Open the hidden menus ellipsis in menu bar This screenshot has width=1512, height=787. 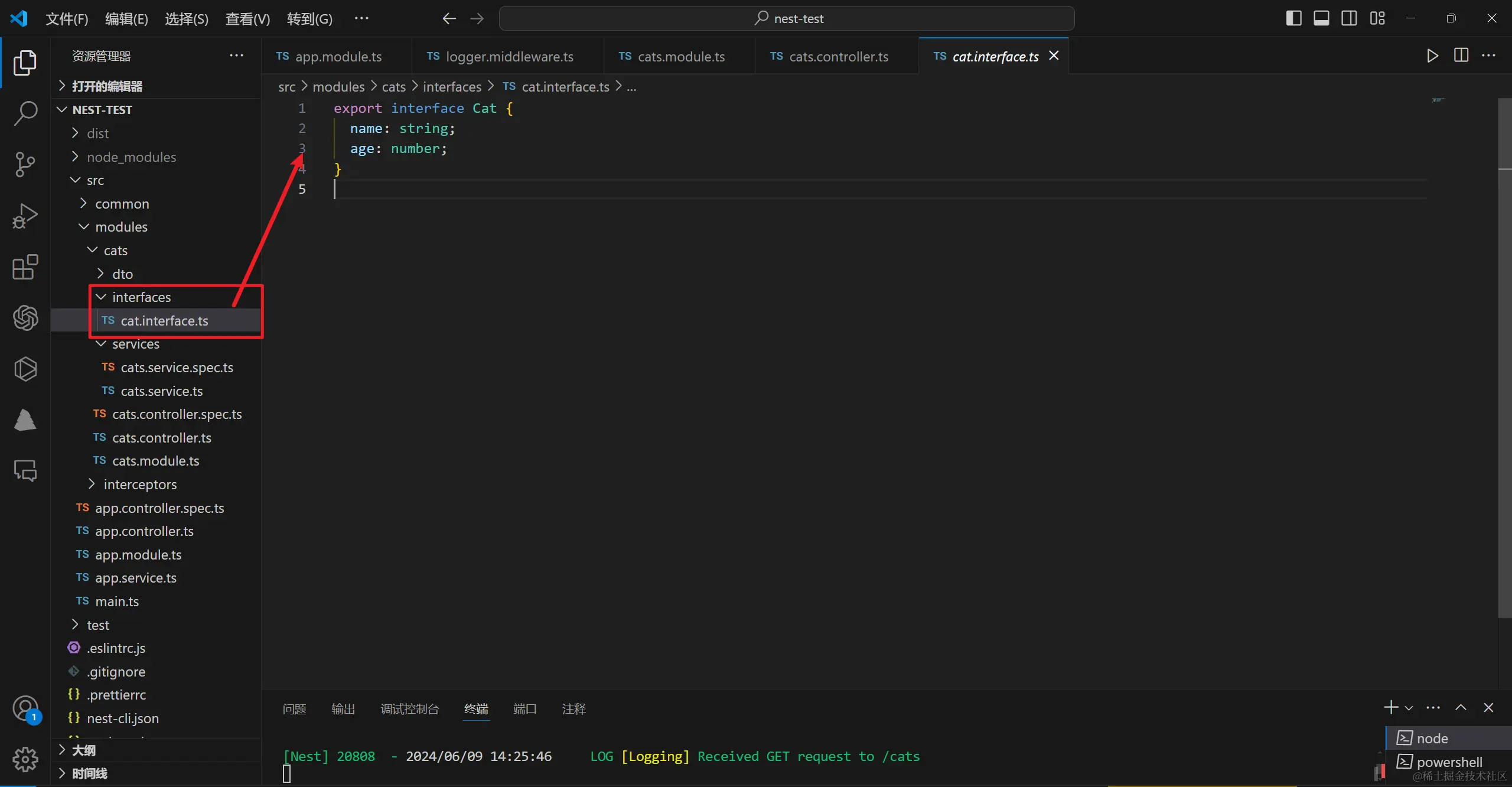pos(361,18)
